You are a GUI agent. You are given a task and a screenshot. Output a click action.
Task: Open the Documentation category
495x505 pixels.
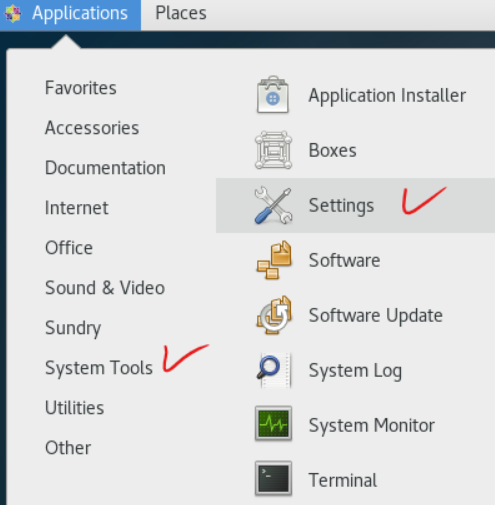pos(105,168)
